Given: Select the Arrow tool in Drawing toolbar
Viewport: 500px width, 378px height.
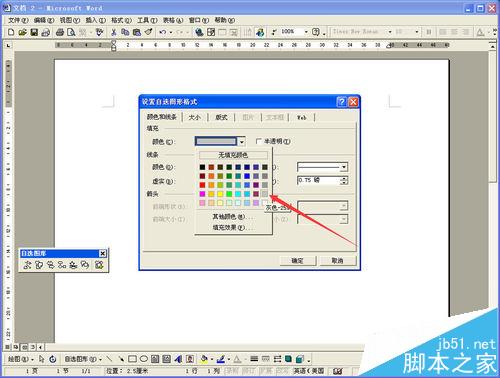Looking at the screenshot, I should coord(121,359).
